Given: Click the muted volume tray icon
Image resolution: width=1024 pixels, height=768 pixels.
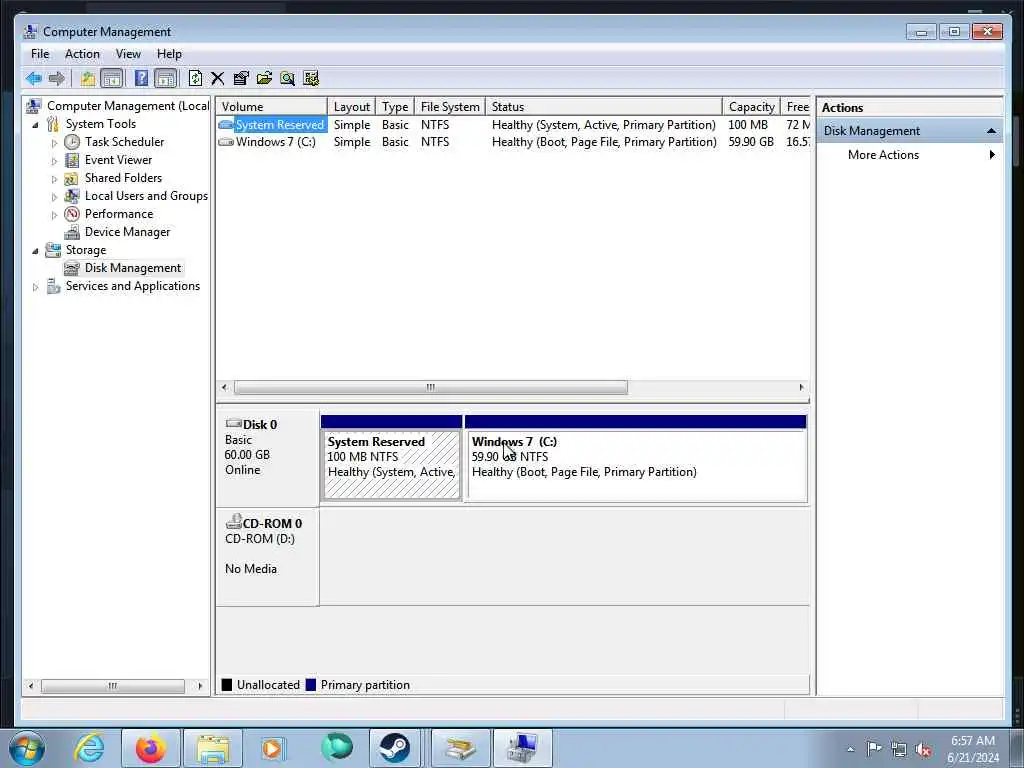Looking at the screenshot, I should (x=923, y=749).
